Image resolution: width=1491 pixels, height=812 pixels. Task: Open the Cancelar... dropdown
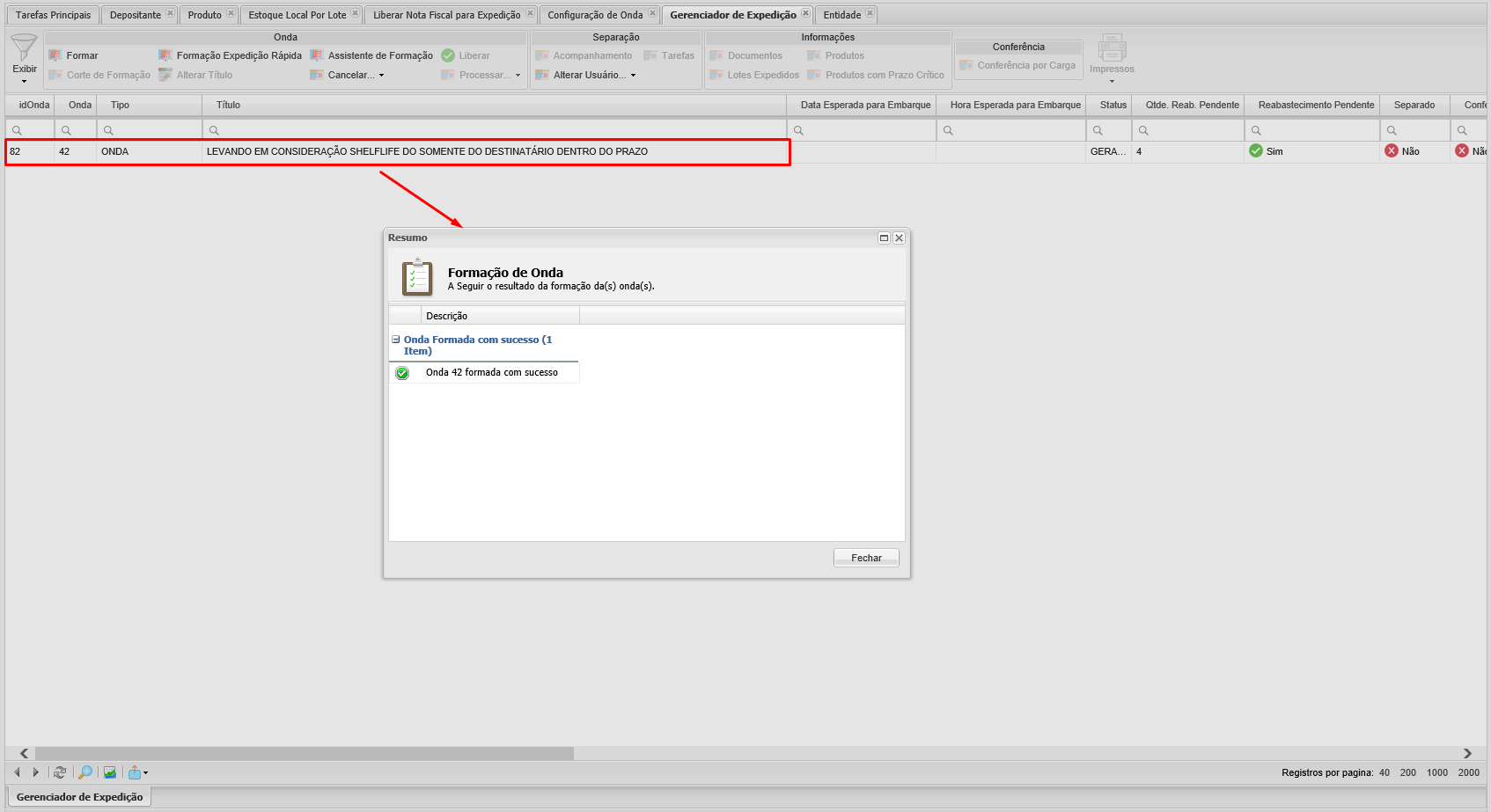click(x=348, y=75)
